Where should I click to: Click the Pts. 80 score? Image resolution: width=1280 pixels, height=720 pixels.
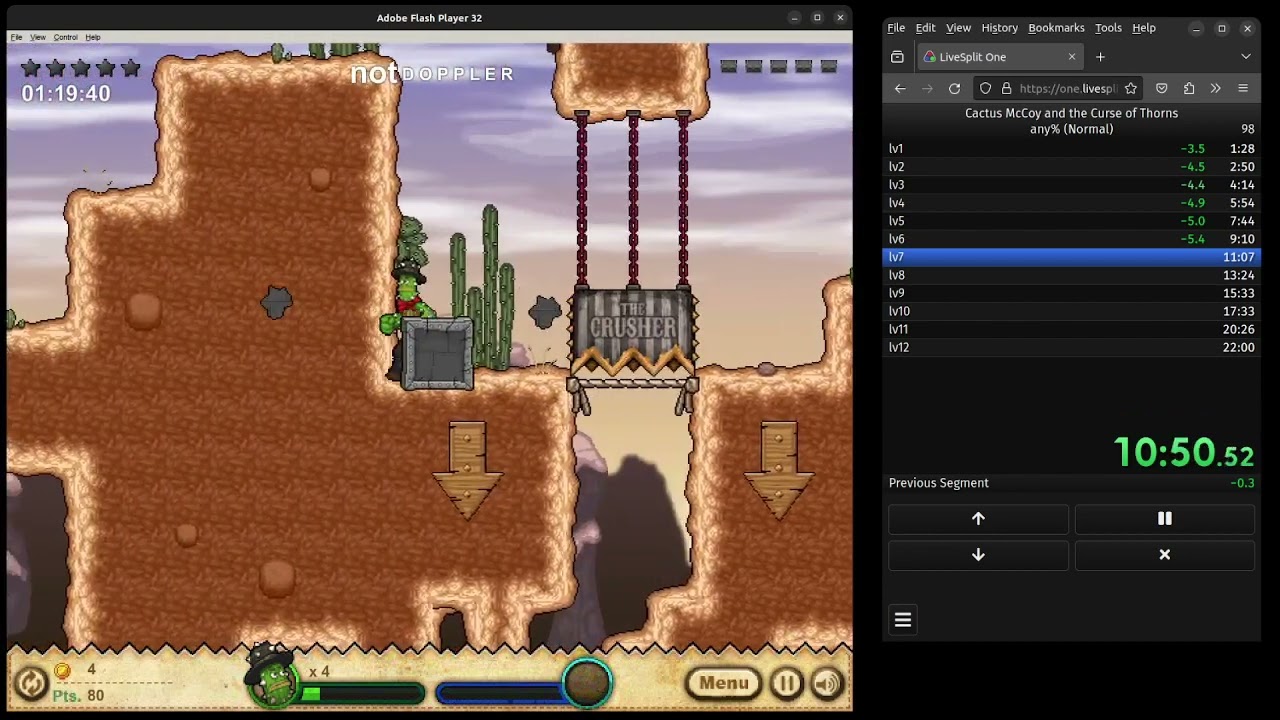tap(78, 695)
